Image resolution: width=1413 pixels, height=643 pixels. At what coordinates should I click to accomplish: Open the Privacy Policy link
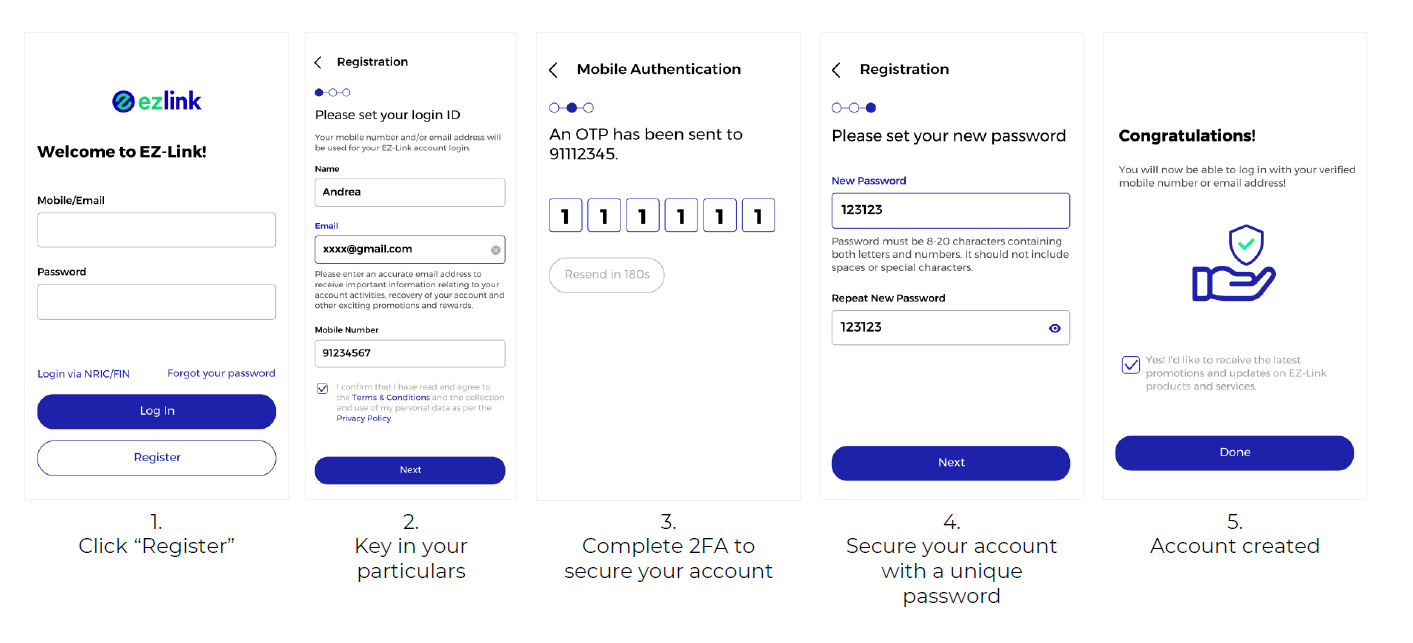[364, 419]
